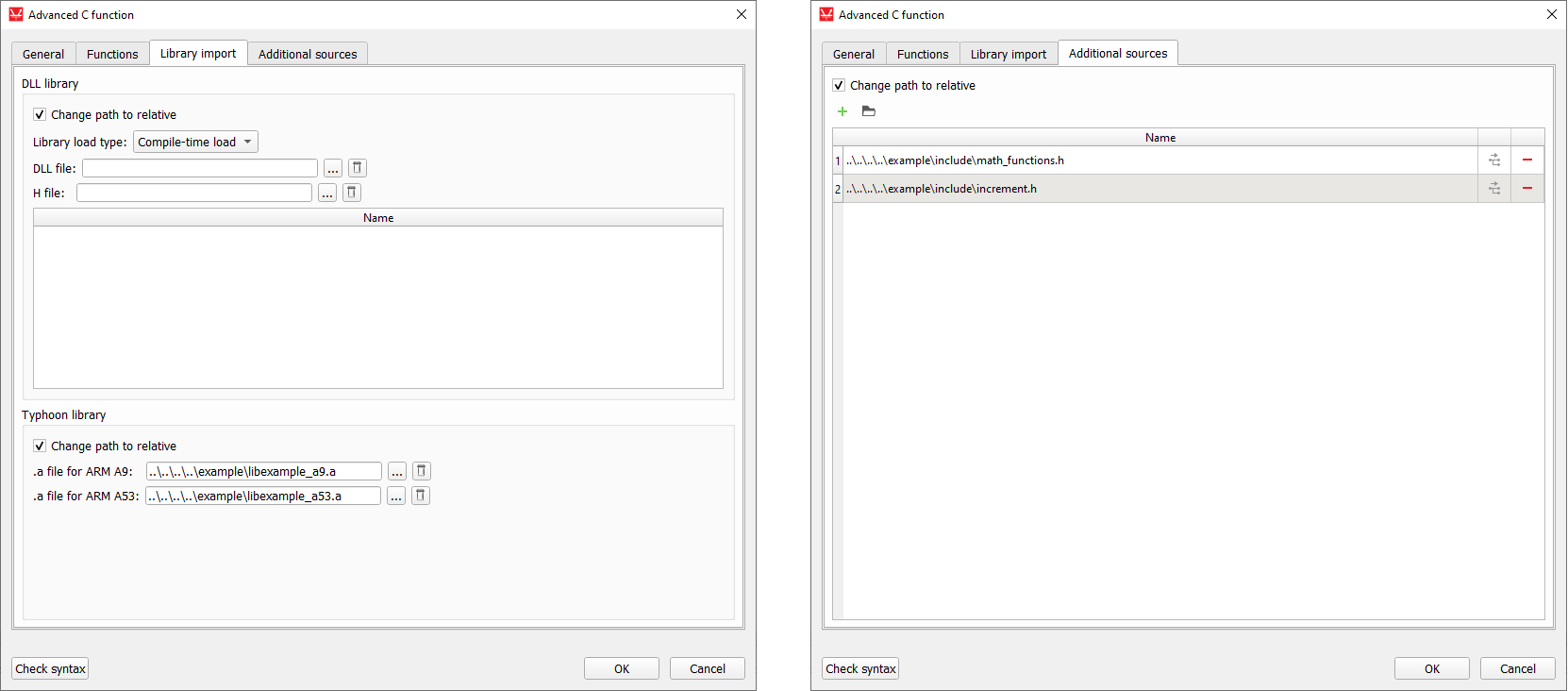Image resolution: width=1568 pixels, height=691 pixels.
Task: Click into the H file input field
Action: 194,193
